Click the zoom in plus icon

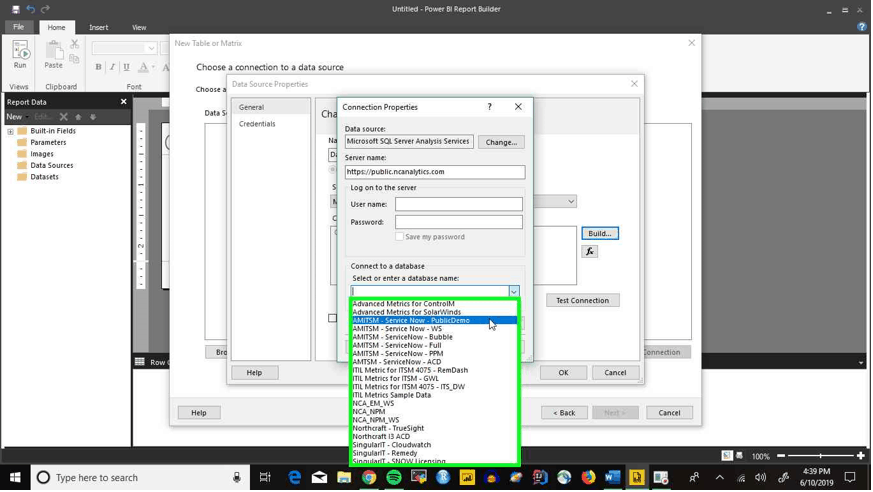click(x=861, y=456)
